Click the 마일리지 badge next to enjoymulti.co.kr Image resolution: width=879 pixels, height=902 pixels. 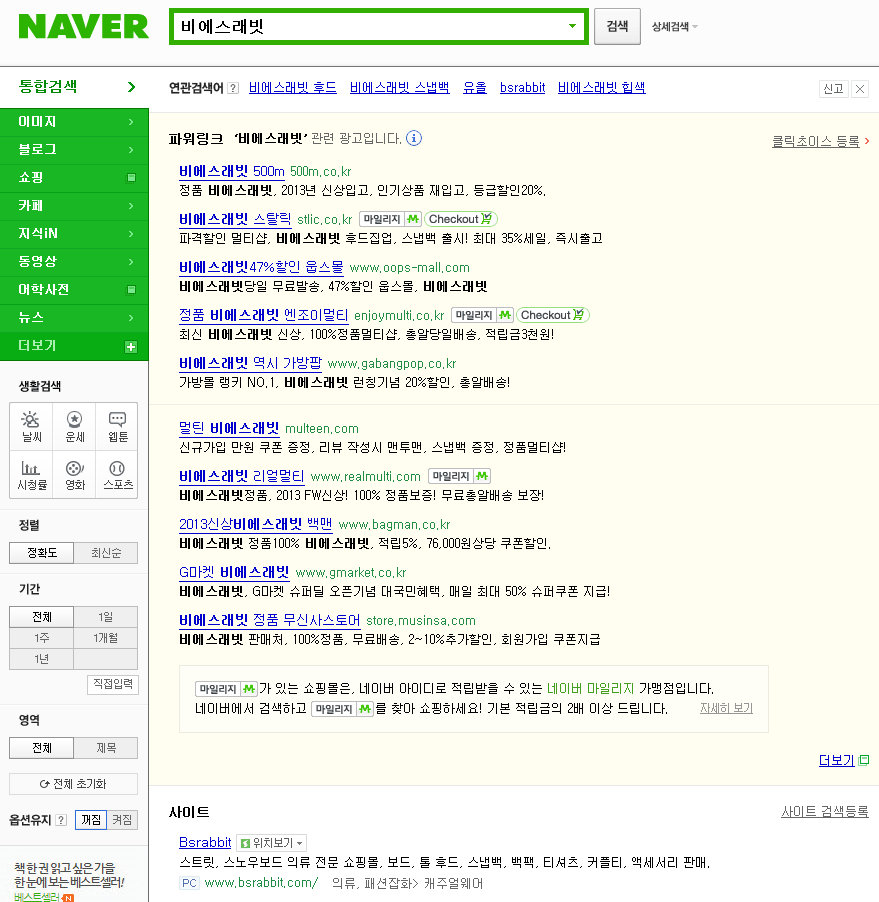point(483,315)
